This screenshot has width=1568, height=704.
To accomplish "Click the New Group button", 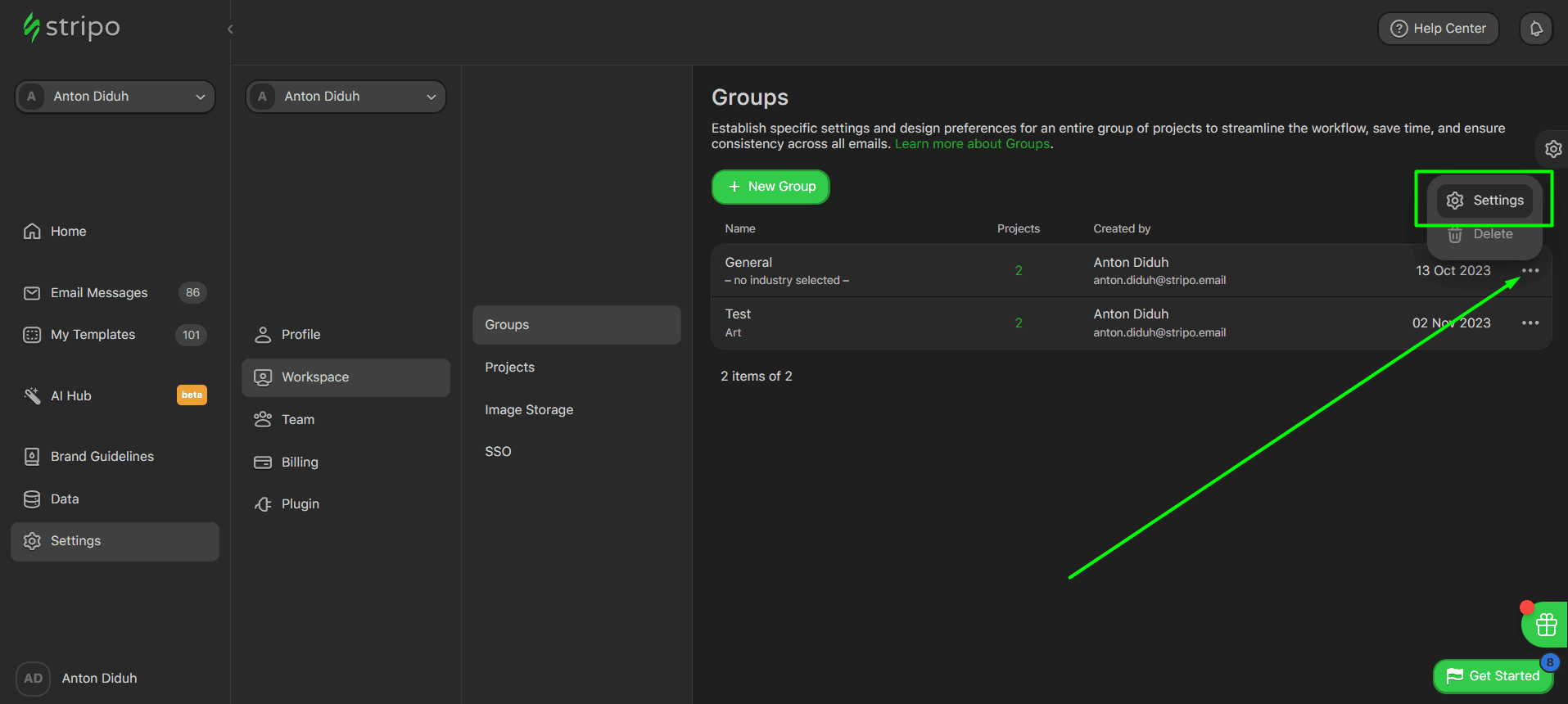I will [770, 187].
